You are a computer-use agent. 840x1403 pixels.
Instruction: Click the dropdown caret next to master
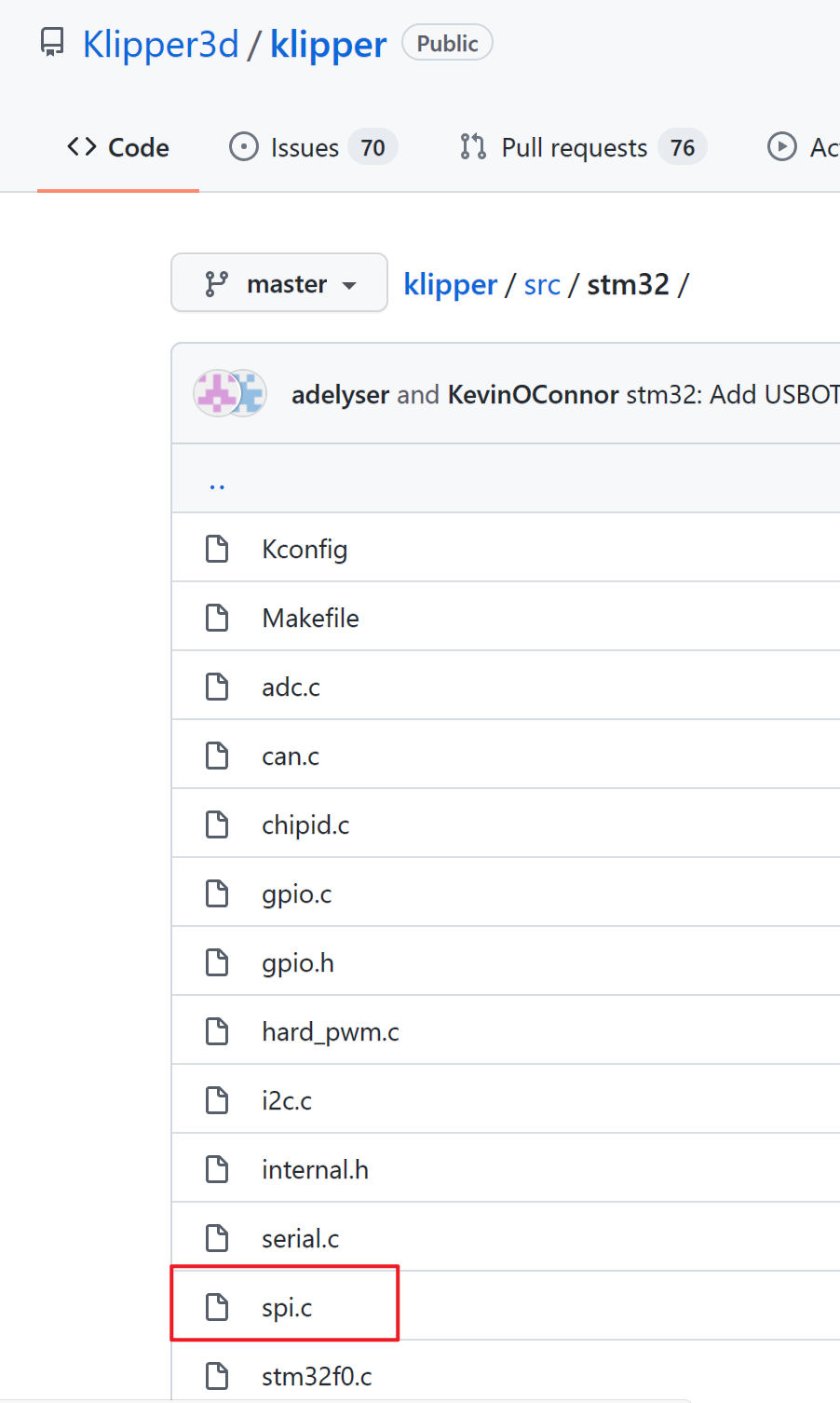(x=349, y=285)
